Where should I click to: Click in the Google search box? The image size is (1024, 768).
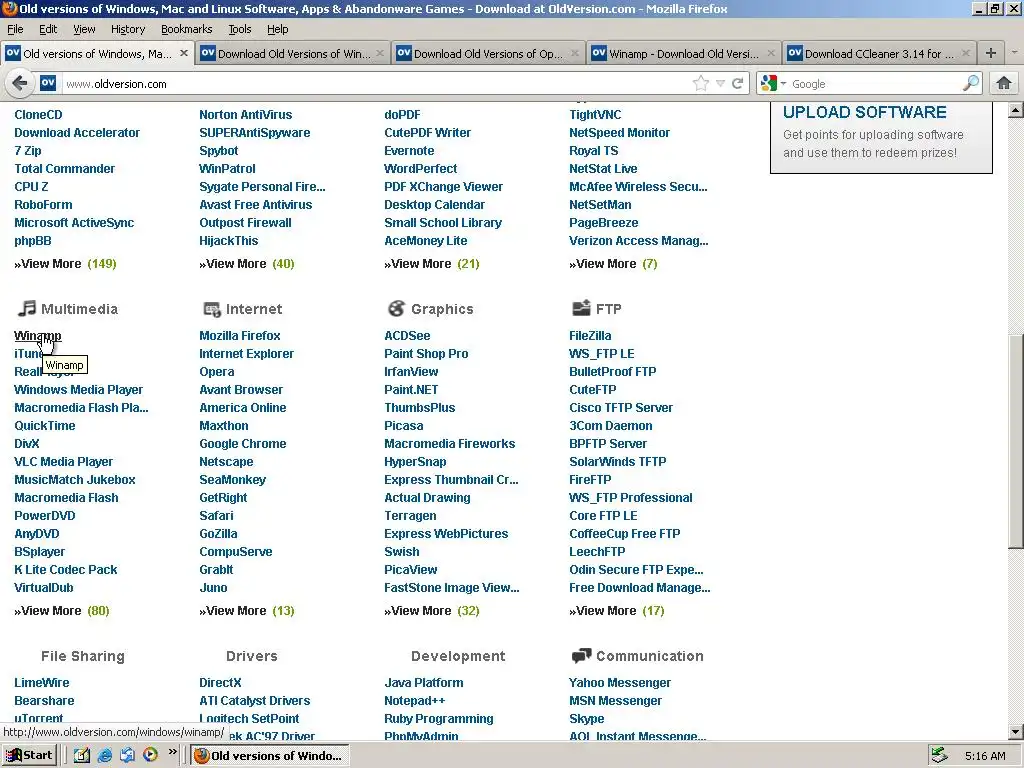point(875,84)
